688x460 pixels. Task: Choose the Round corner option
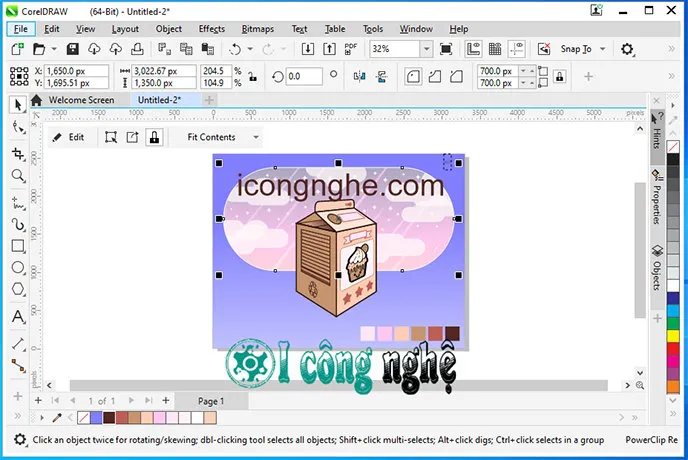[x=413, y=77]
